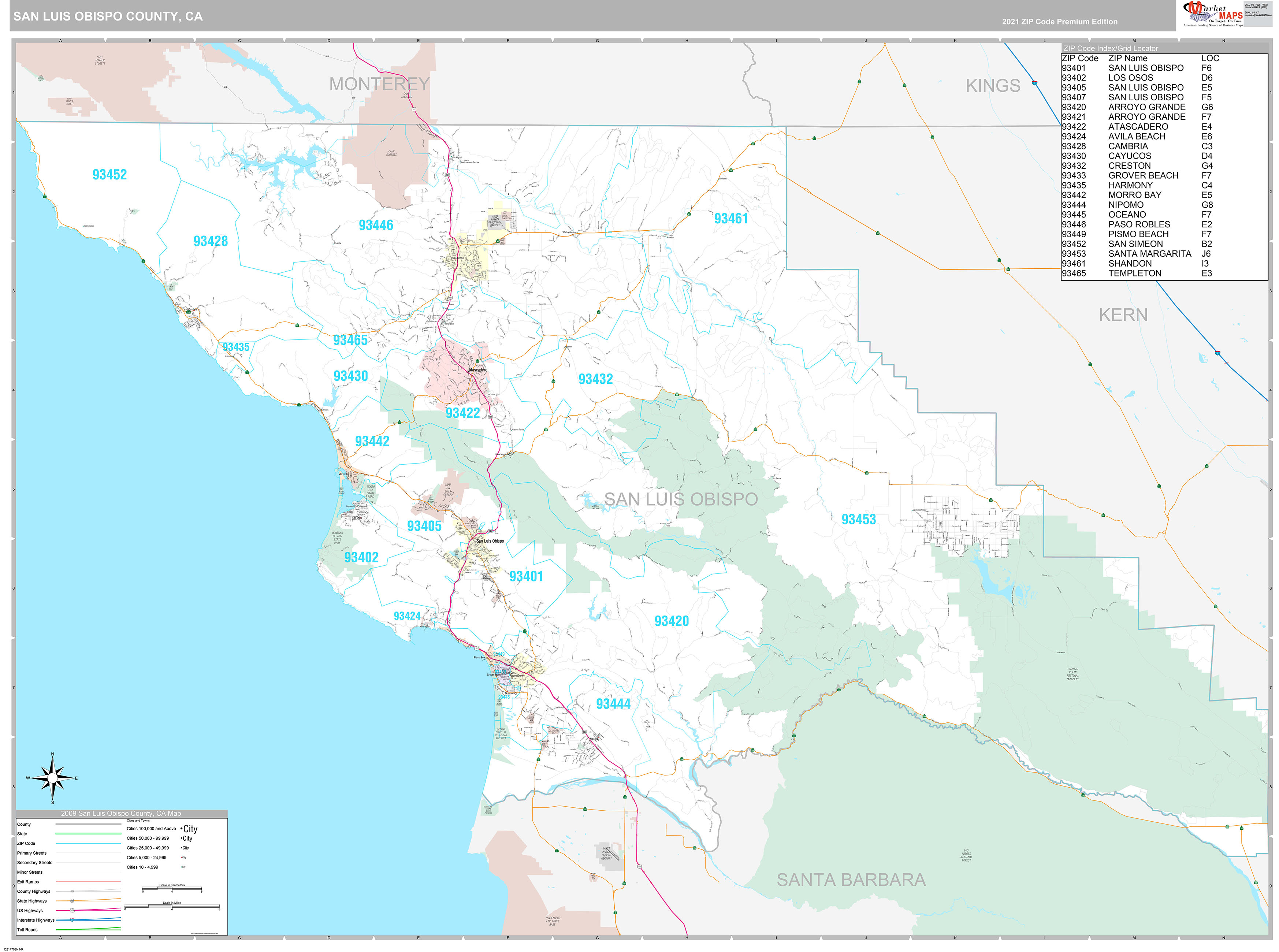
Task: Click the 93420 ZIP label on the map
Action: point(671,621)
